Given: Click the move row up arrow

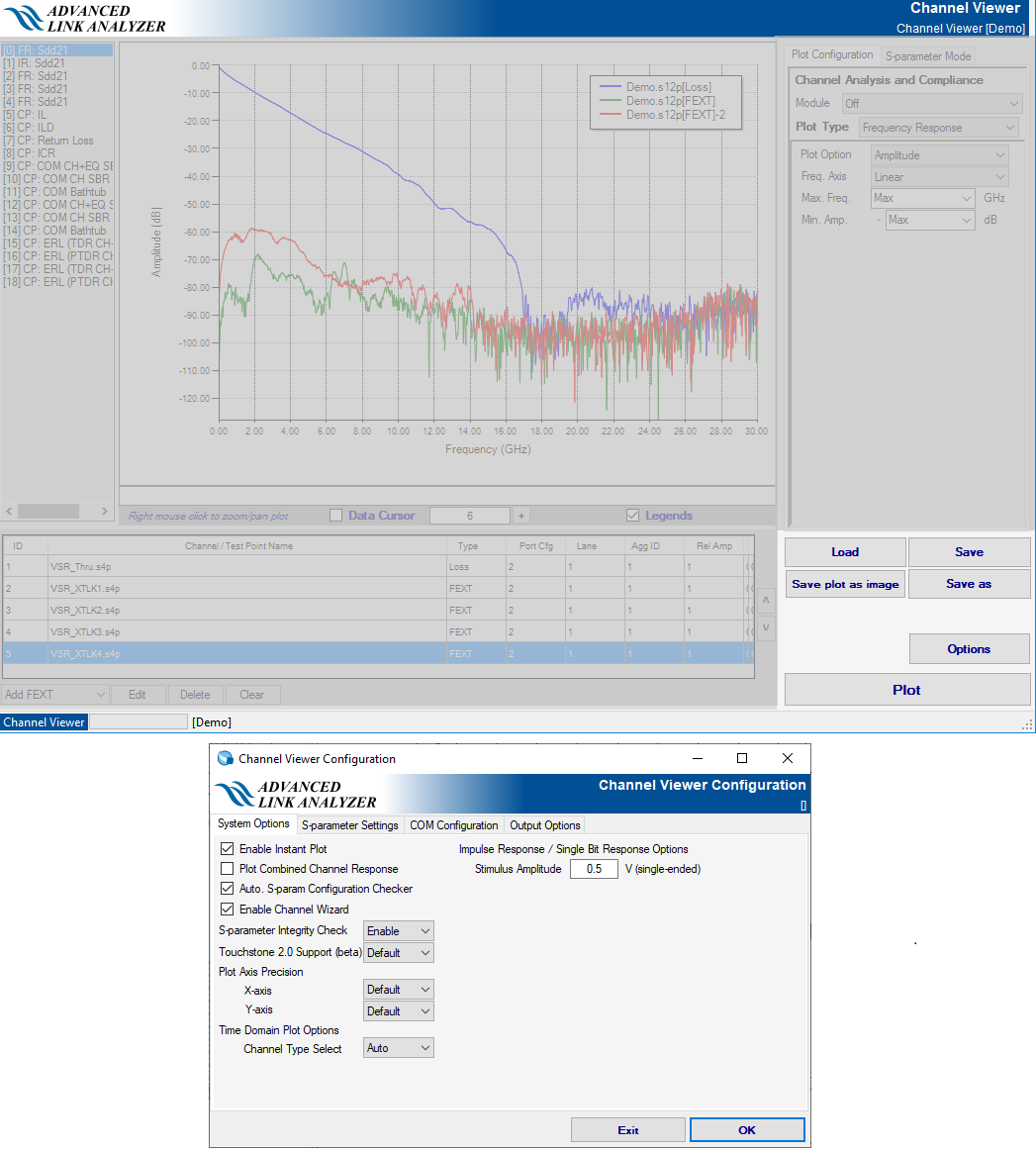Looking at the screenshot, I should (x=765, y=601).
